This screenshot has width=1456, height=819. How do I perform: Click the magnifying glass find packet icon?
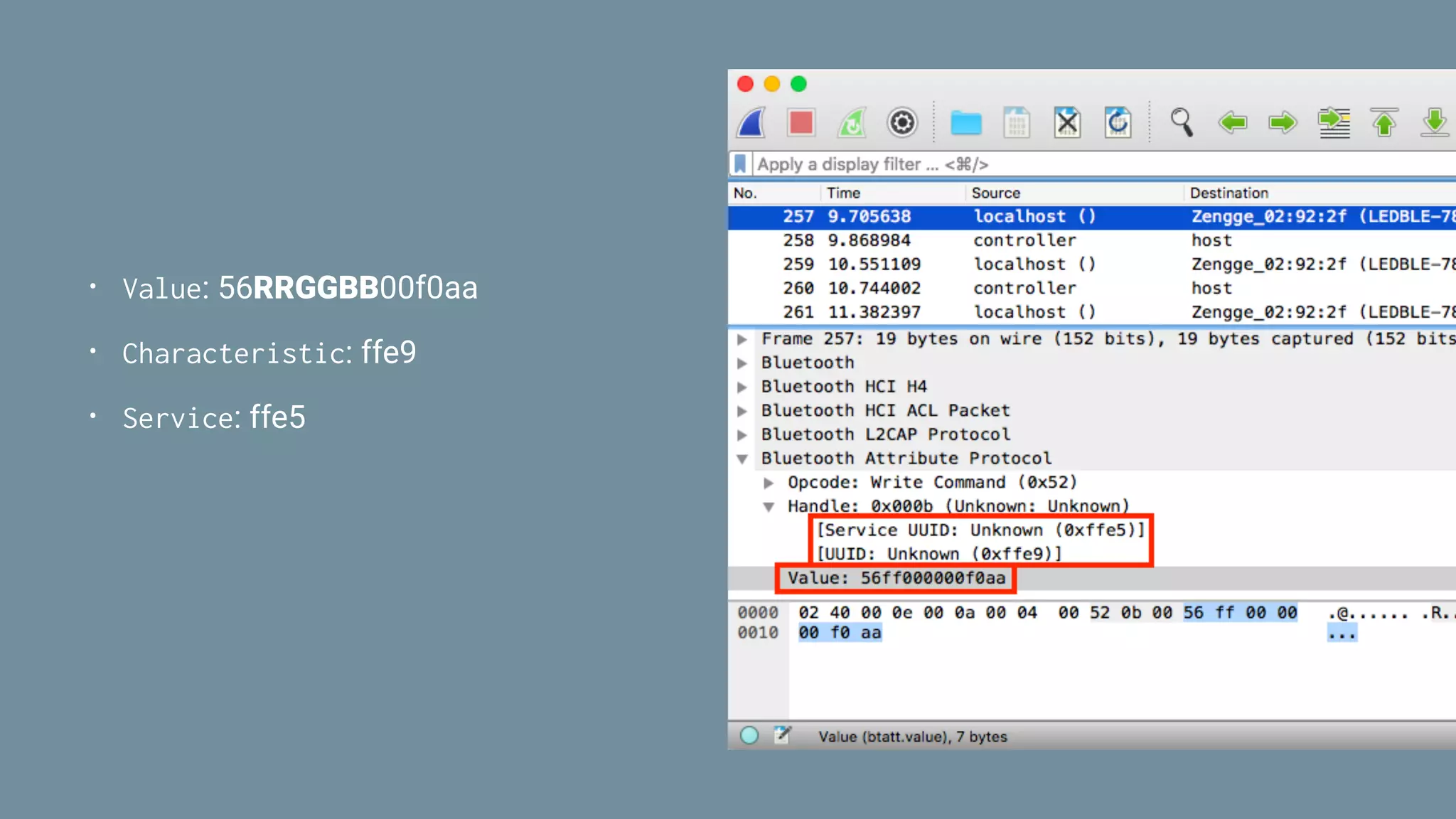[x=1182, y=123]
